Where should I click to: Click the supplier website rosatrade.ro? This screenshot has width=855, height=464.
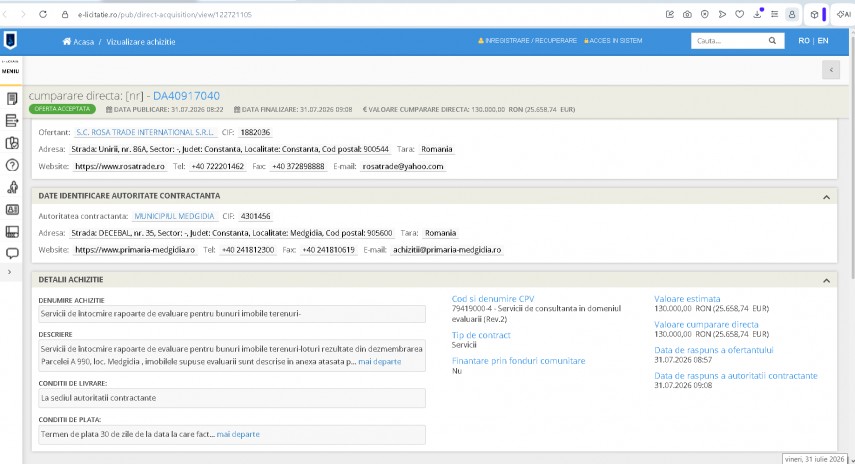pos(120,166)
